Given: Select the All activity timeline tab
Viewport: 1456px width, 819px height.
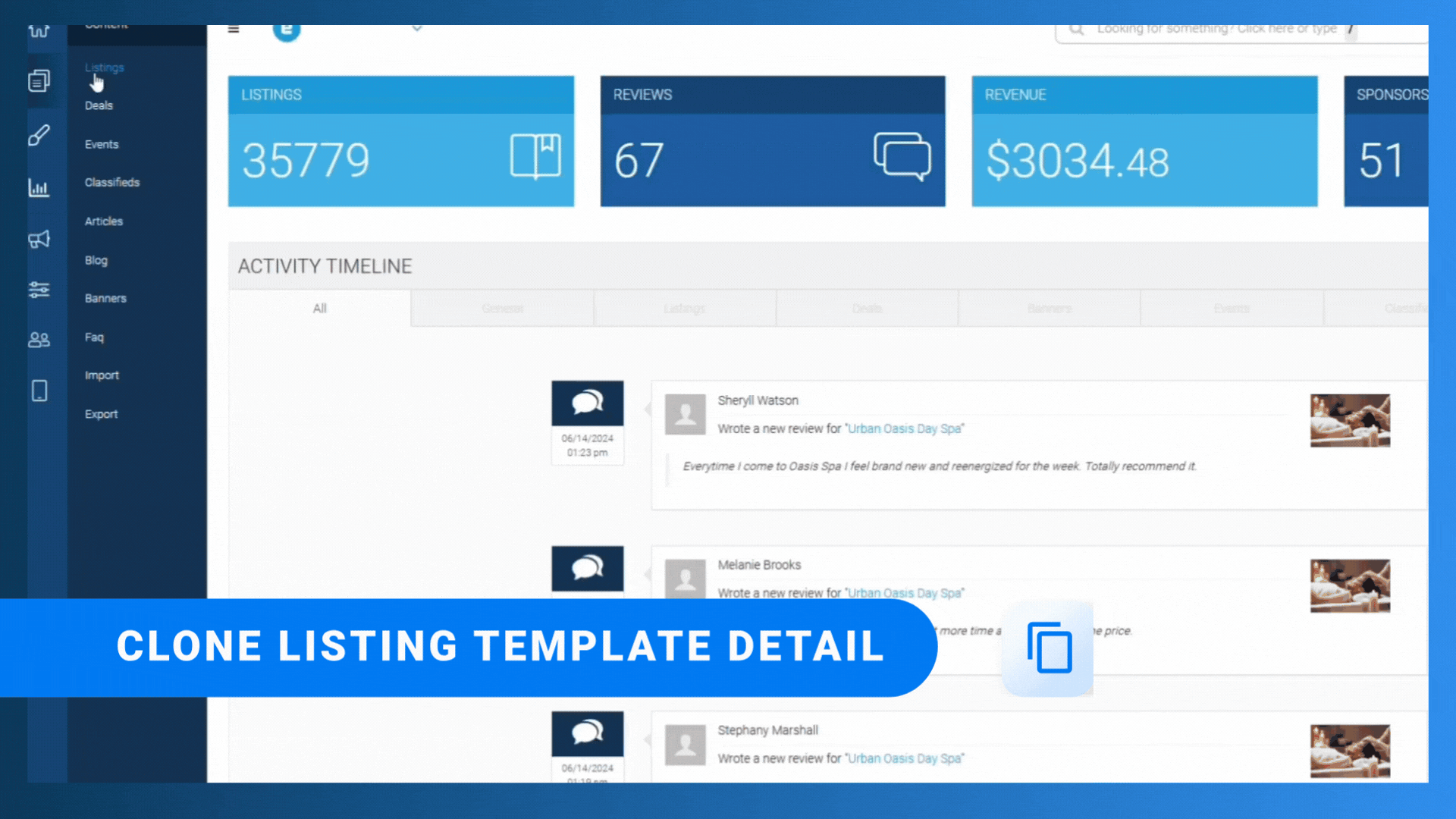Looking at the screenshot, I should point(319,309).
